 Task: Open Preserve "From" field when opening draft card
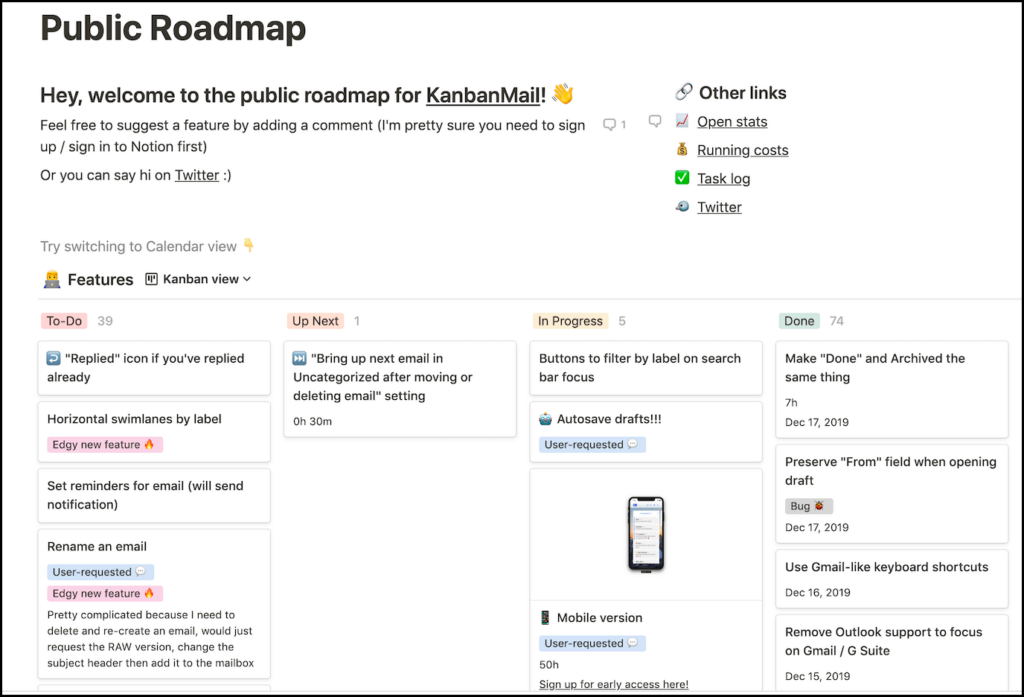tap(891, 494)
